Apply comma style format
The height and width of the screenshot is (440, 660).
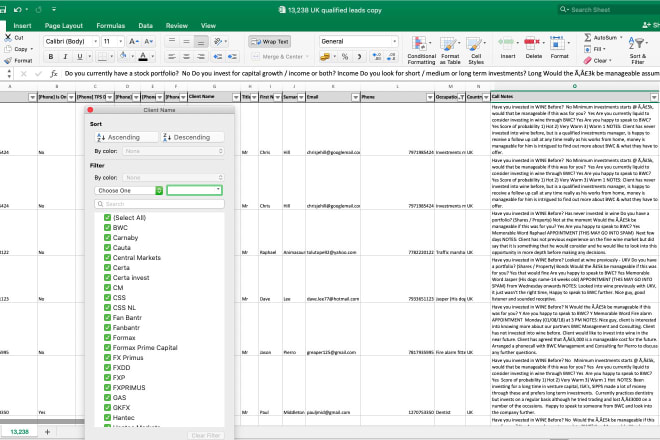pos(359,56)
